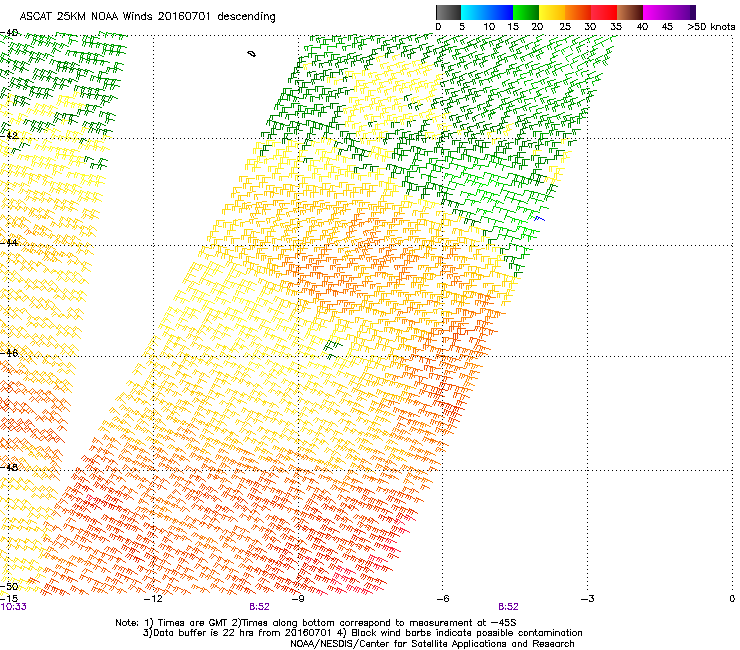Viewport: 740px width, 650px height.
Task: Click the '45' legend scale label
Action: 667,27
